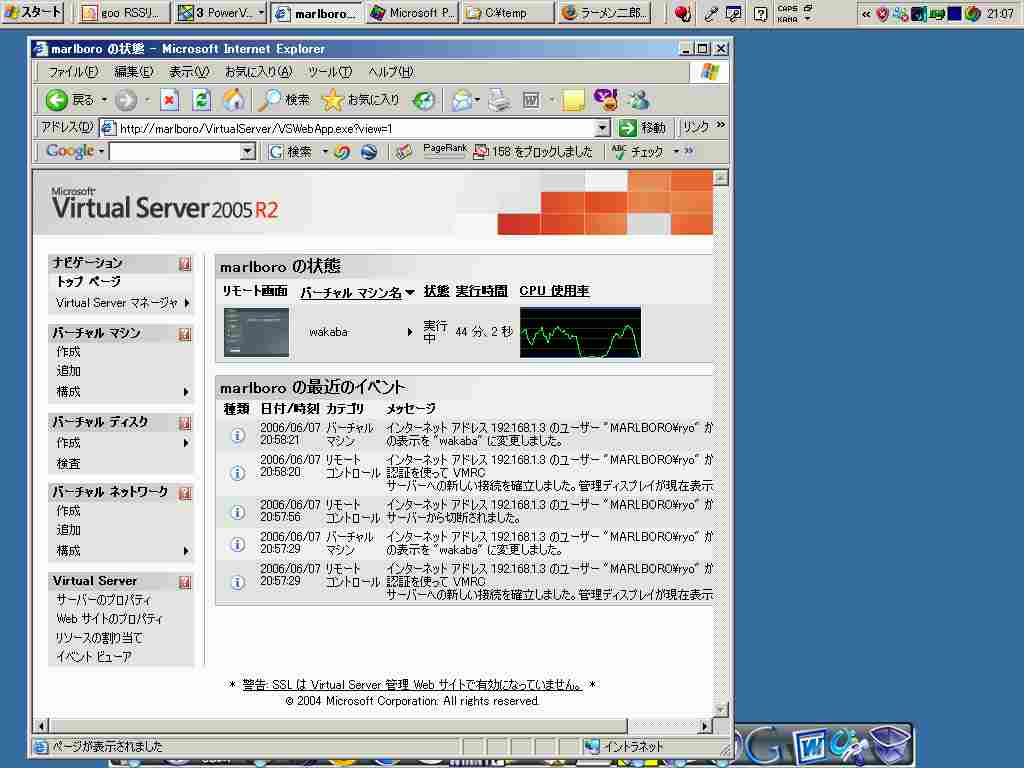Open the 検索 search pane in IE toolbar

point(285,100)
